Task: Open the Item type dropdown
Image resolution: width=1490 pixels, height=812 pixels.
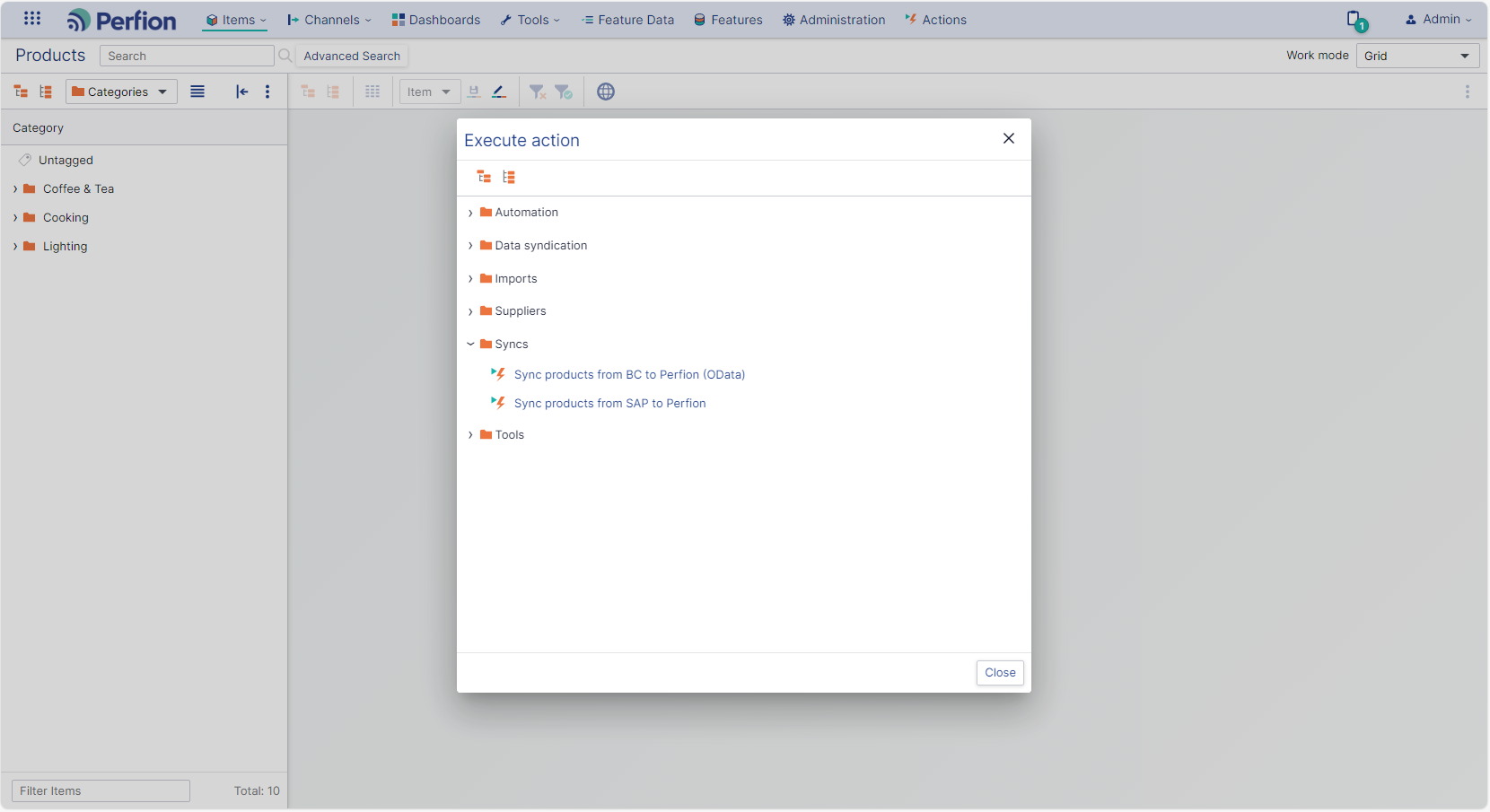Action: (430, 92)
